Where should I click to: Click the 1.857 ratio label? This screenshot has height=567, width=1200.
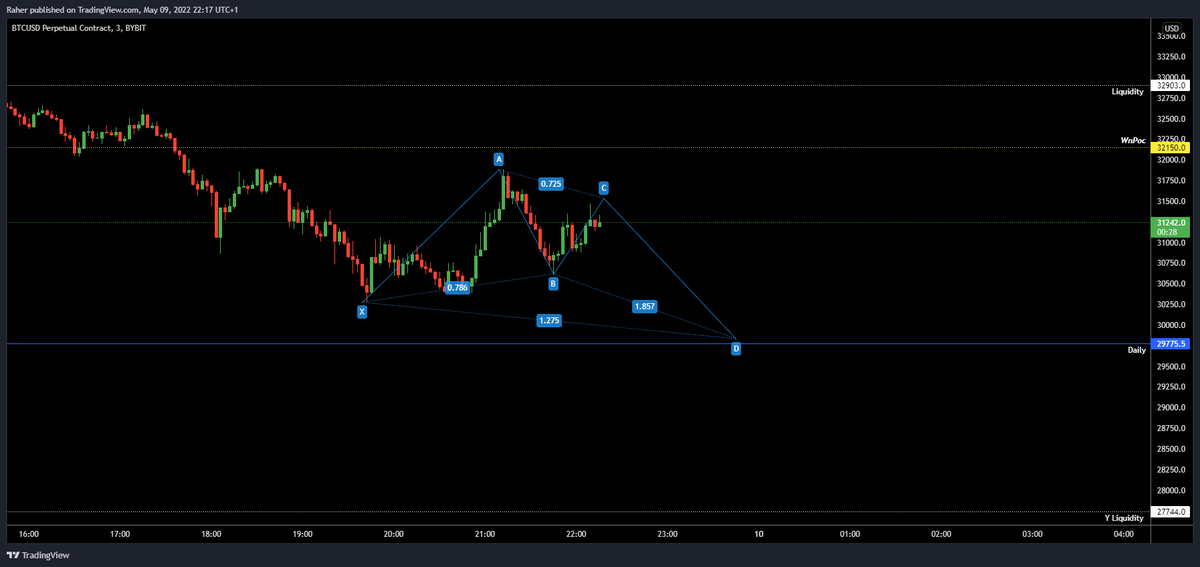coord(645,306)
